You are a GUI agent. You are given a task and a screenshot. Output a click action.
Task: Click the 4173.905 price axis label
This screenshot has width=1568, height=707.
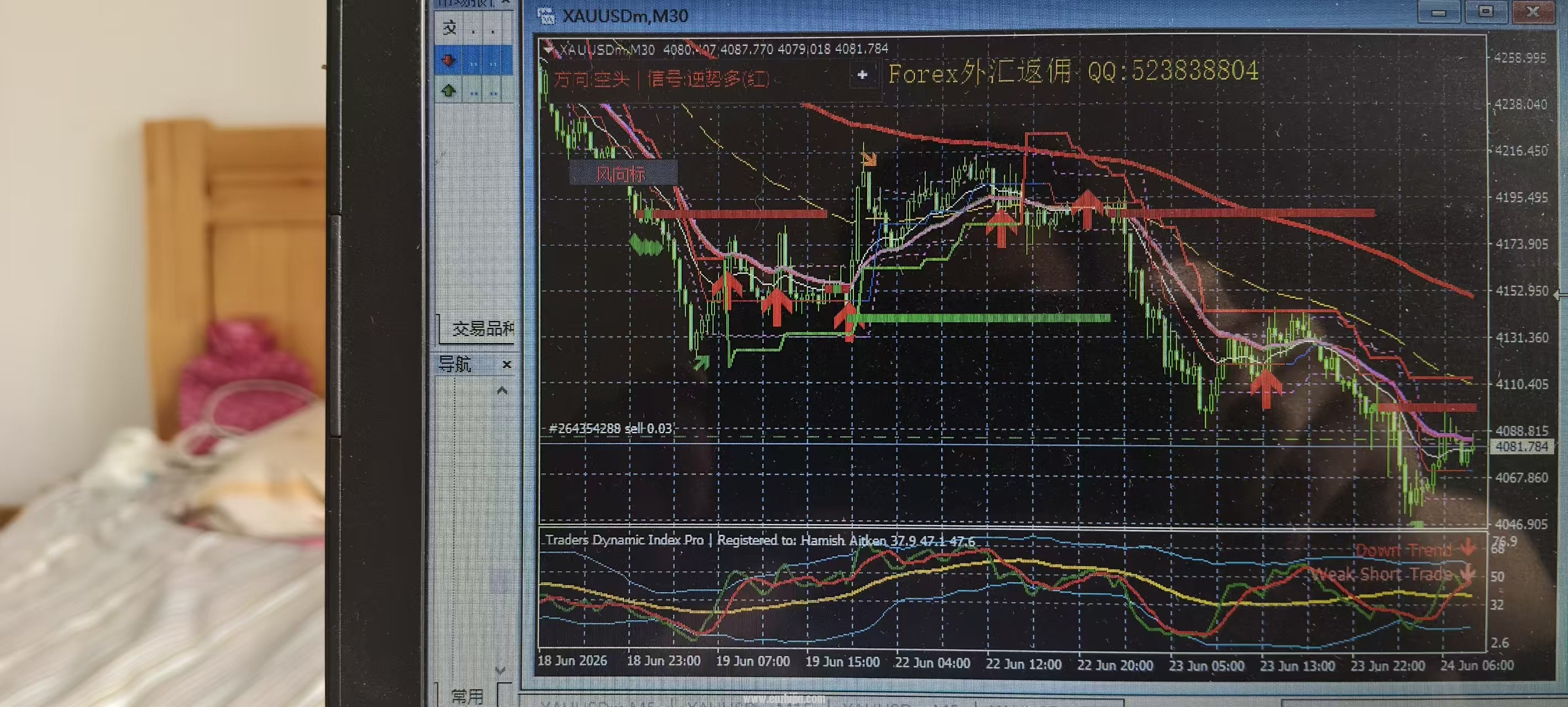pos(1522,244)
